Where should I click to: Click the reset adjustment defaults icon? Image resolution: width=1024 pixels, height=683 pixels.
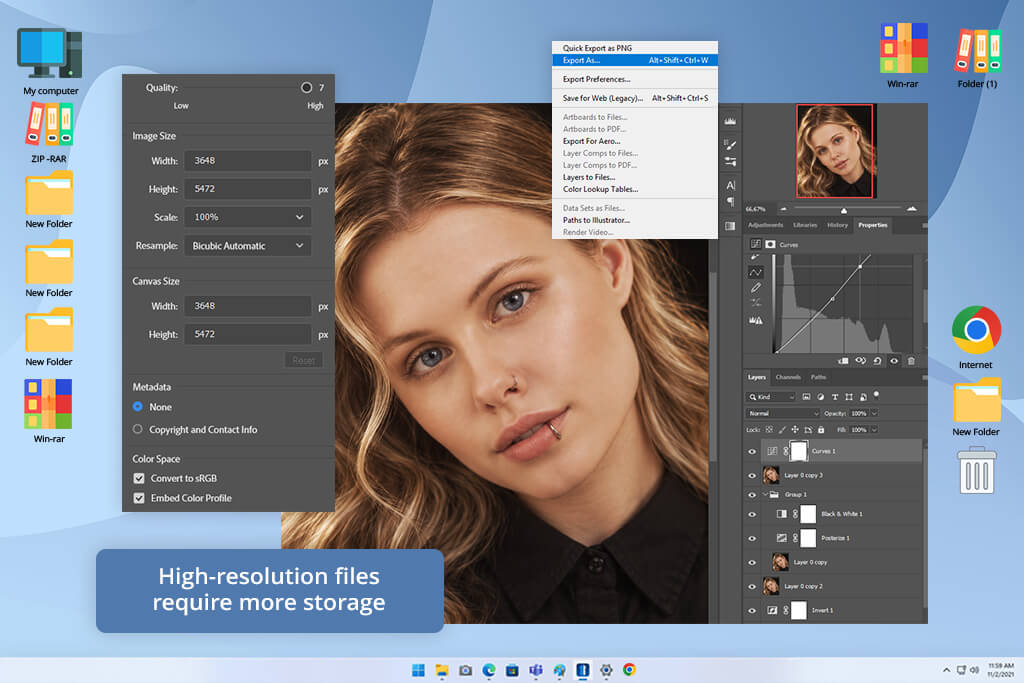click(x=878, y=360)
